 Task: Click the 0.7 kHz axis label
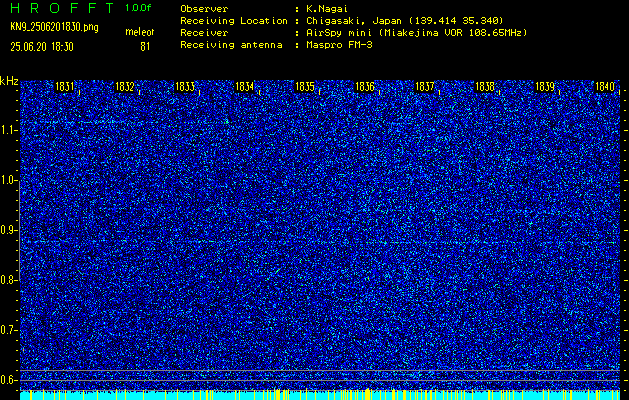tap(8, 330)
